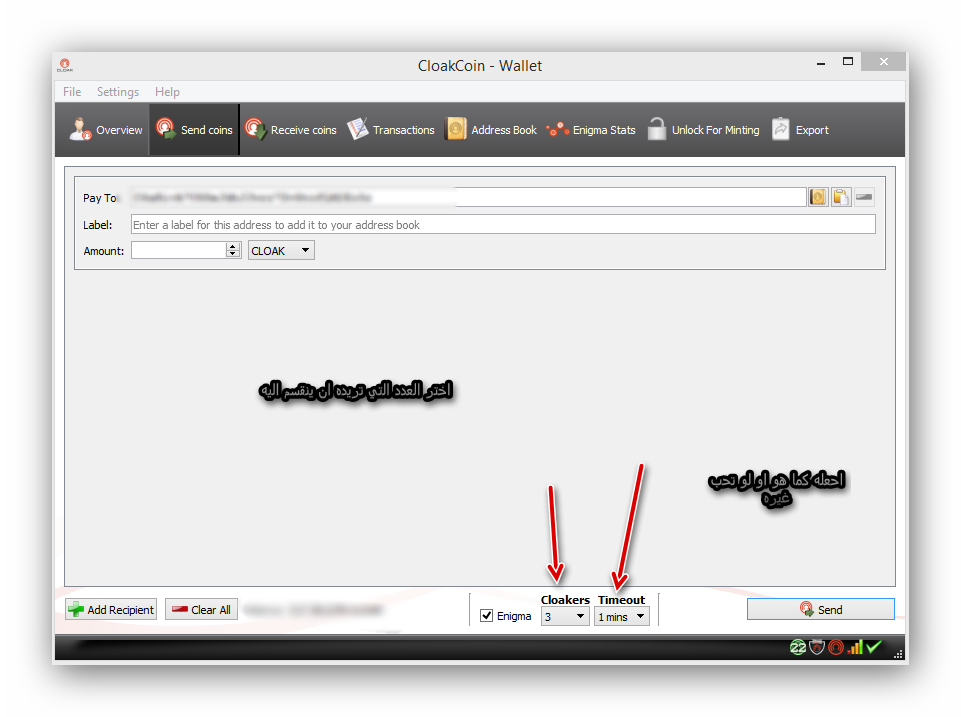
Task: Click the Add Recipient button
Action: (x=111, y=609)
